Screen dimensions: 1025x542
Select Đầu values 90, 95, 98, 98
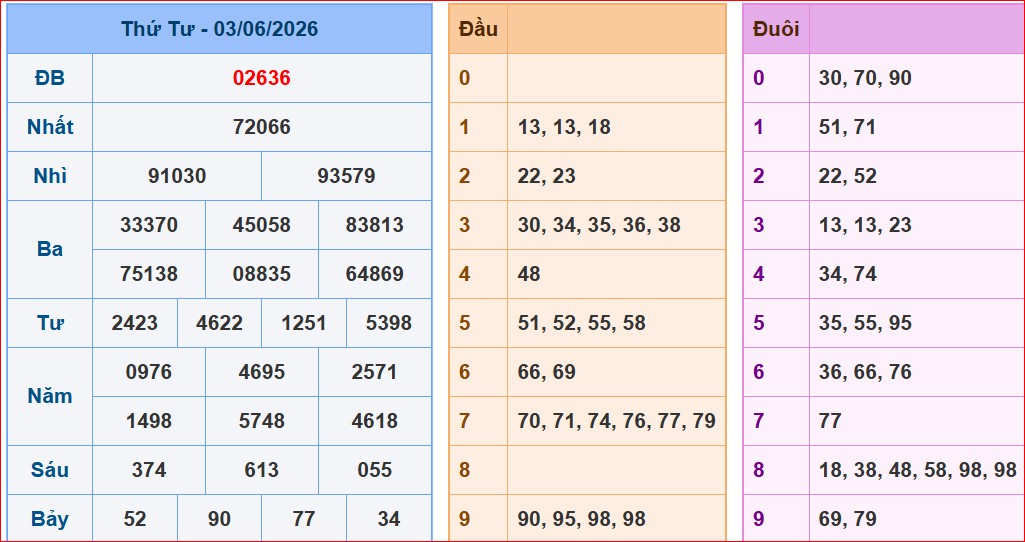pos(582,519)
